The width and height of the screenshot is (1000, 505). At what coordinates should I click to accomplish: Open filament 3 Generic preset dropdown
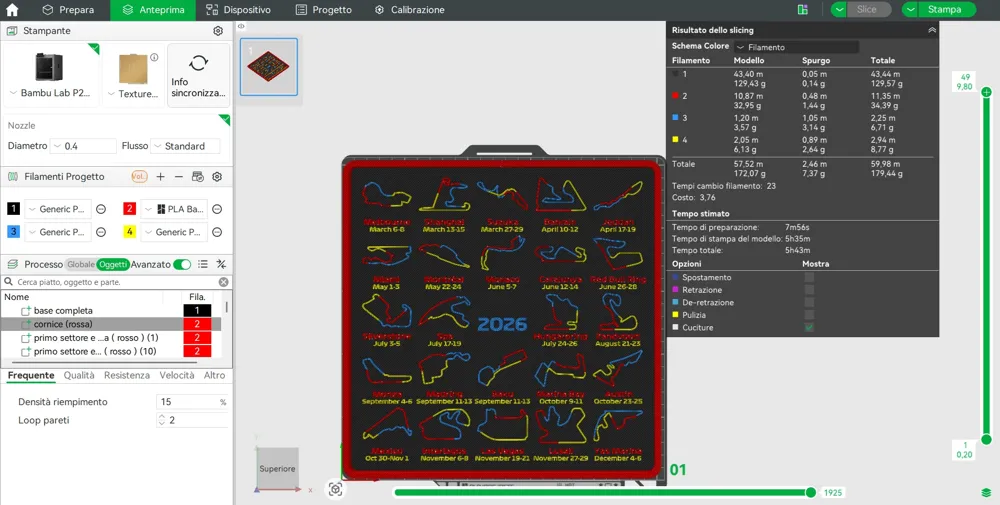click(58, 232)
